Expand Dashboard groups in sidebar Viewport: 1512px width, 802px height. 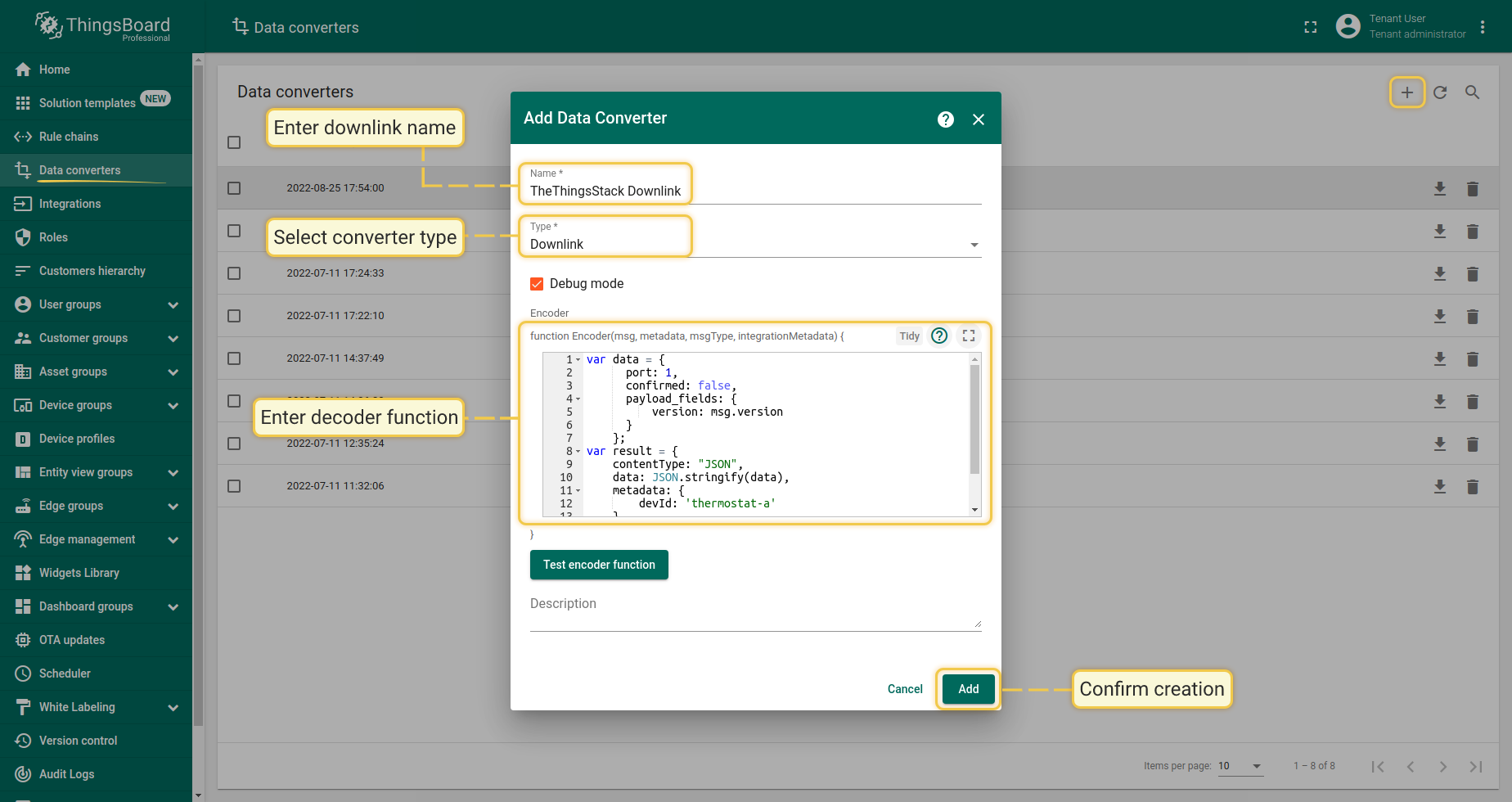coord(173,607)
